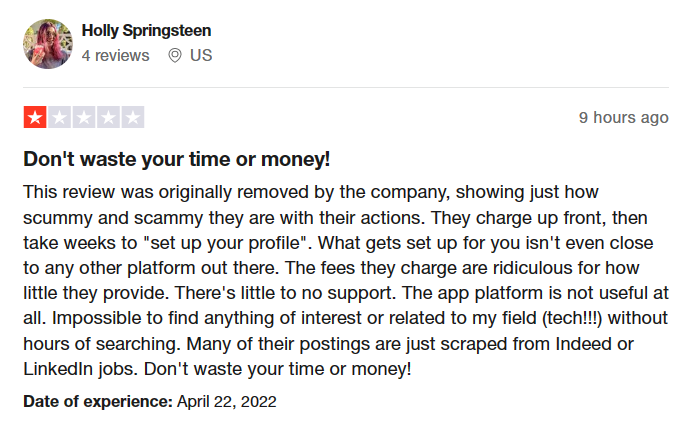Click the review text first line

[x=311, y=192]
